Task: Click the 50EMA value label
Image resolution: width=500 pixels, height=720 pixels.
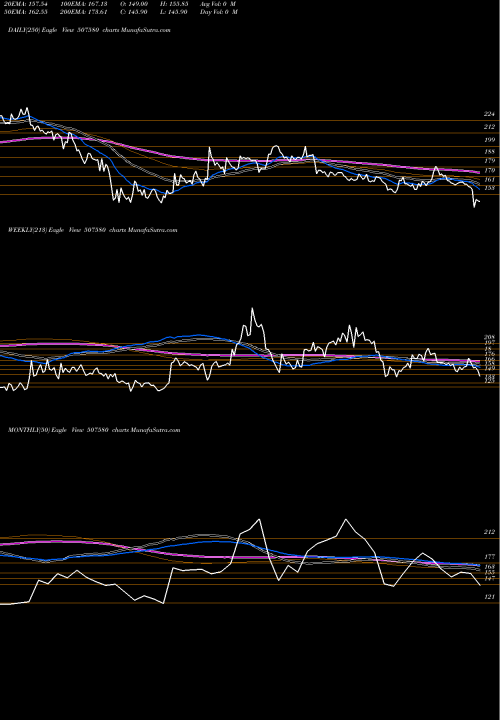Action: tap(24, 12)
